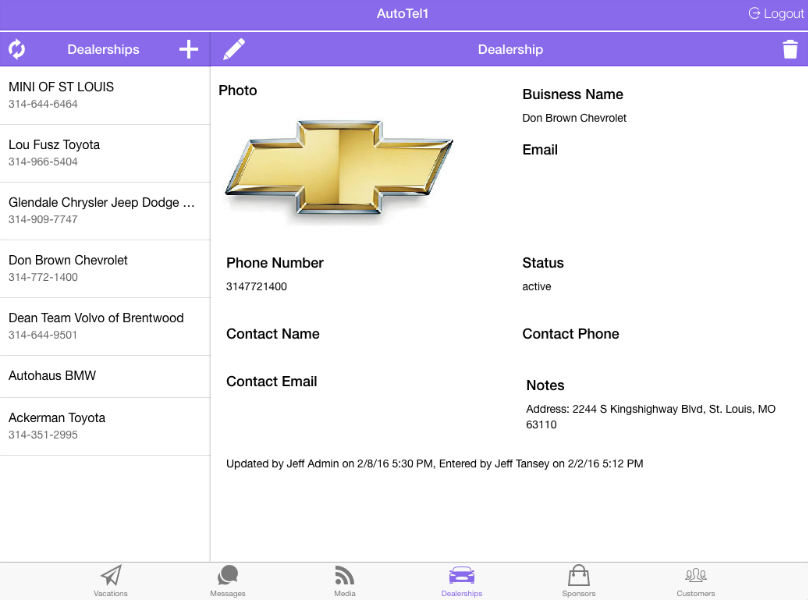Viewport: 808px width, 600px height.
Task: Open the Messages tab
Action: pos(228,581)
